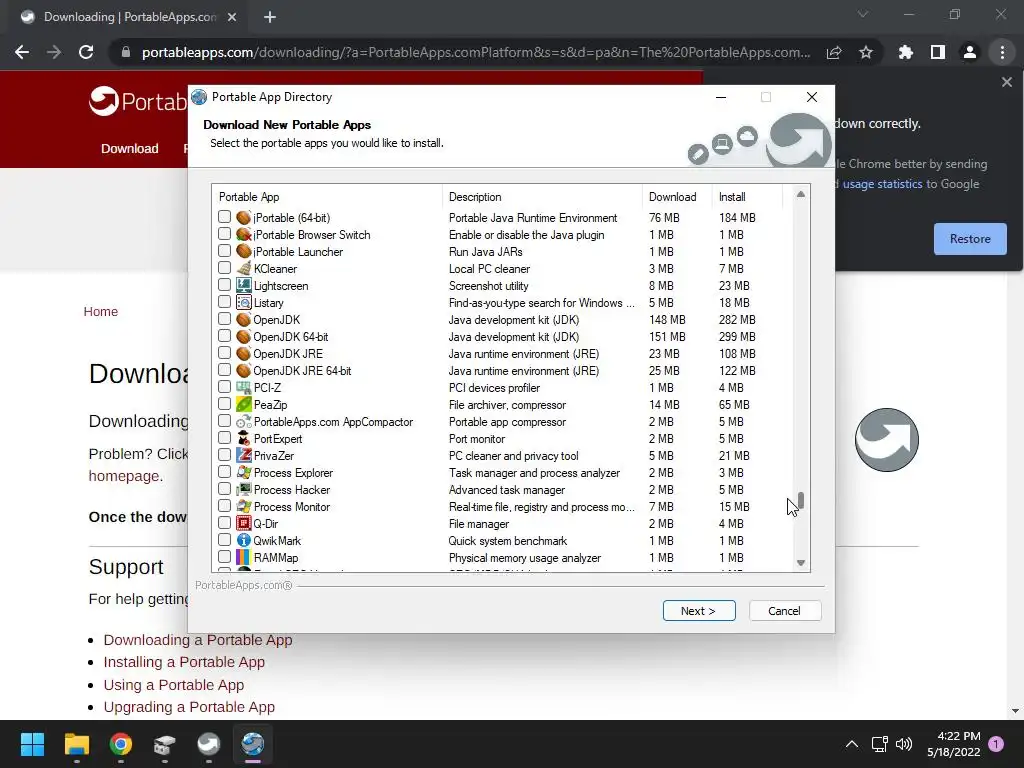Open Windows Start menu
The width and height of the screenshot is (1024, 768).
[32, 744]
